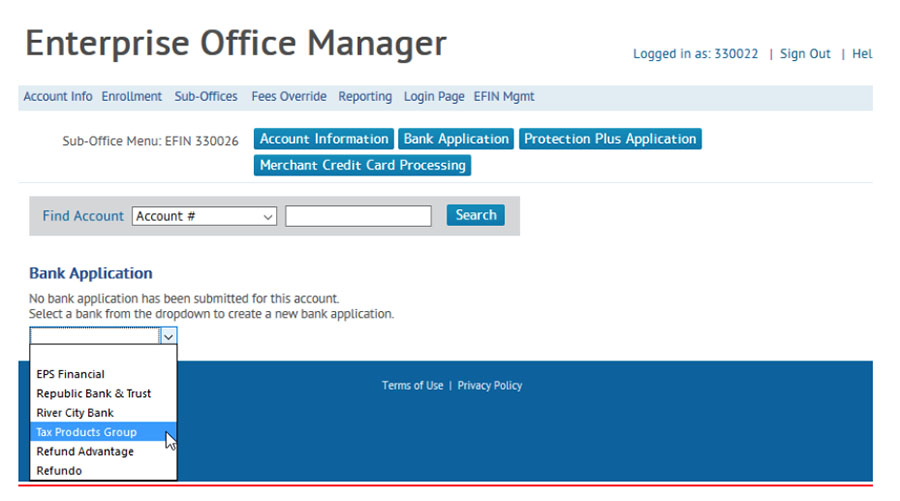900x501 pixels.
Task: Open the Help link in header
Action: [862, 54]
